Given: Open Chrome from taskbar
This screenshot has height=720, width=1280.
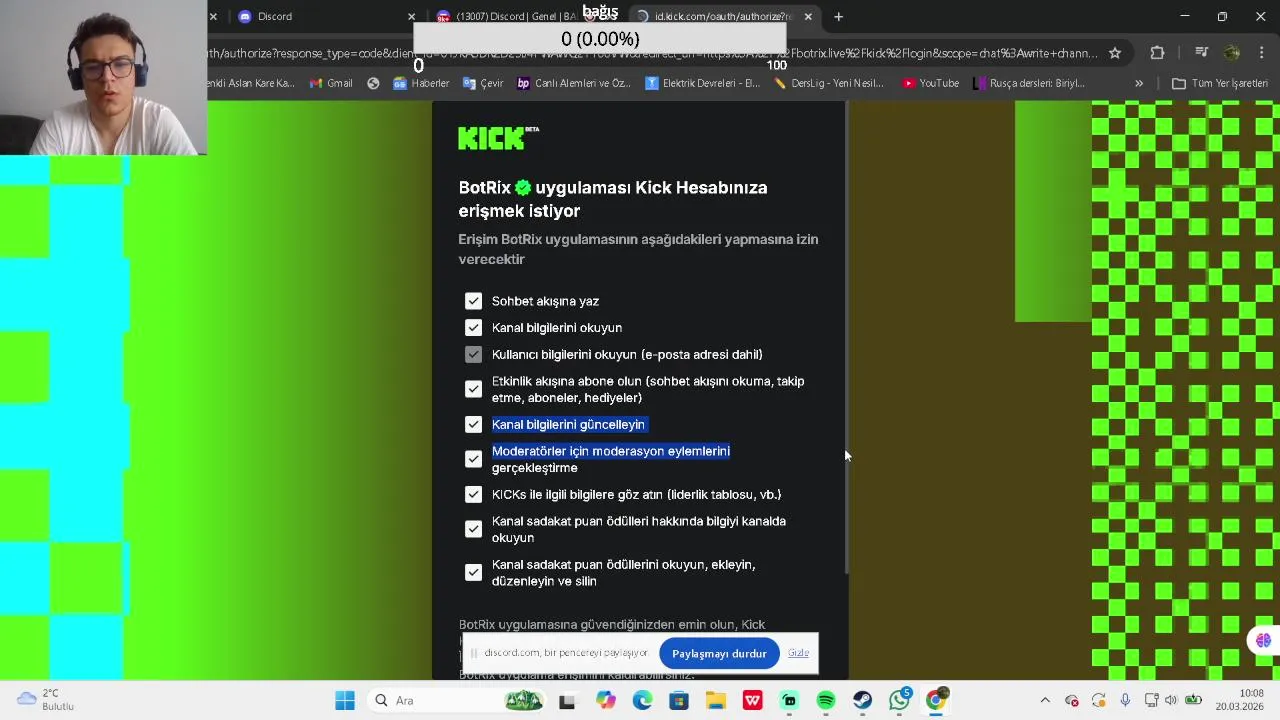Looking at the screenshot, I should [x=936, y=700].
